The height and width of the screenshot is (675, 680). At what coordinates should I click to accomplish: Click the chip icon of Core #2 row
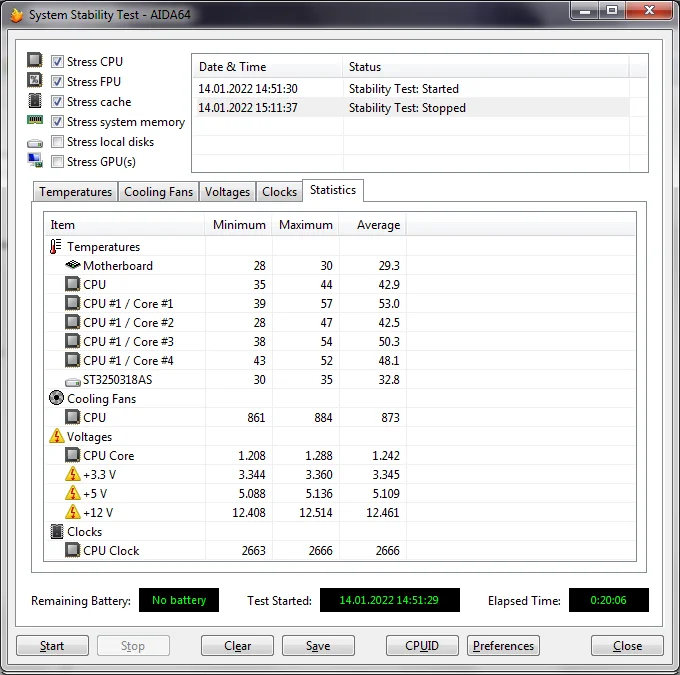pyautogui.click(x=72, y=322)
